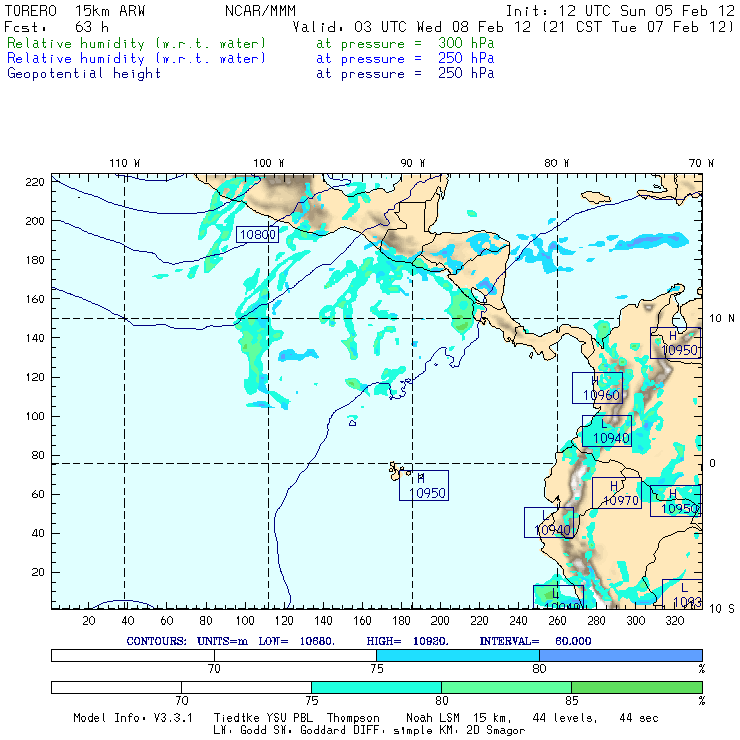Pick the cyan 75-80% swatch in upper color bar
Image resolution: width=740 pixels, height=740 pixels.
[x=458, y=654]
